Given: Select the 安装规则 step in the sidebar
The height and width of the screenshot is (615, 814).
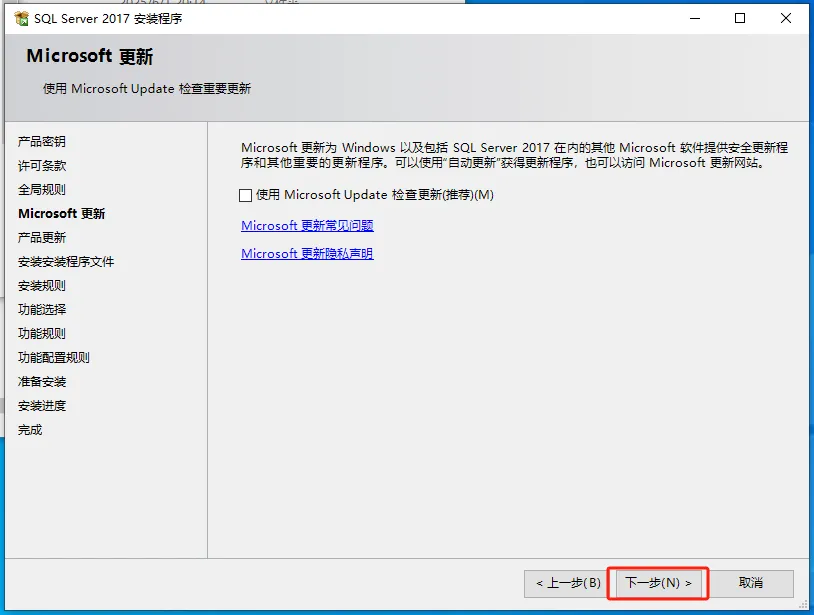Looking at the screenshot, I should 42,285.
